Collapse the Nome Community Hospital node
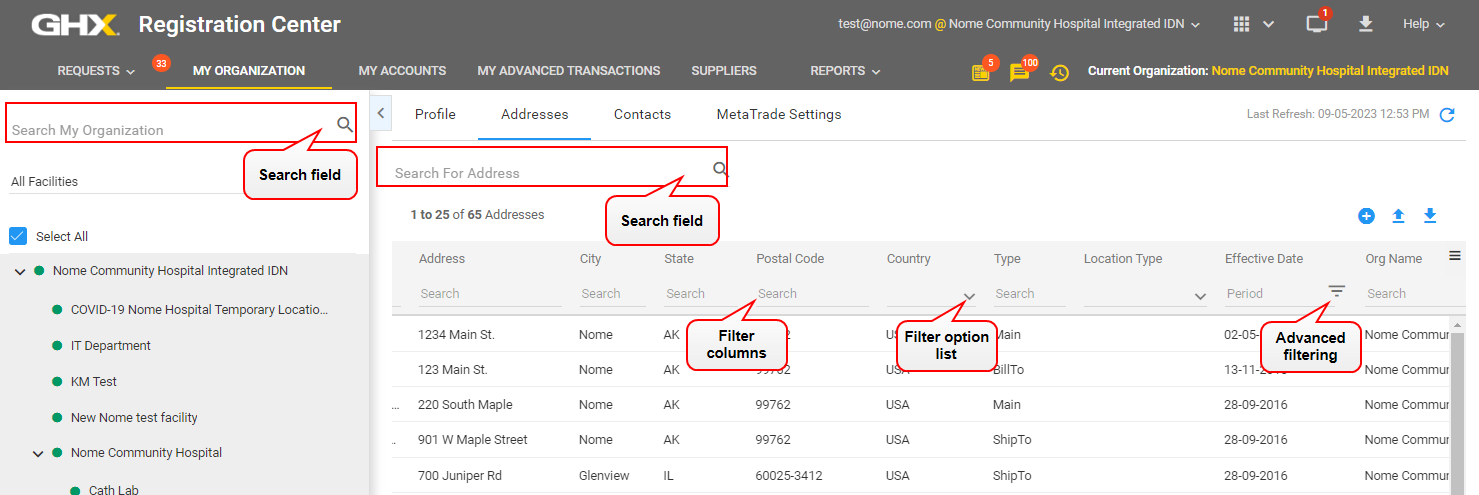The width and height of the screenshot is (1479, 495). [x=38, y=453]
